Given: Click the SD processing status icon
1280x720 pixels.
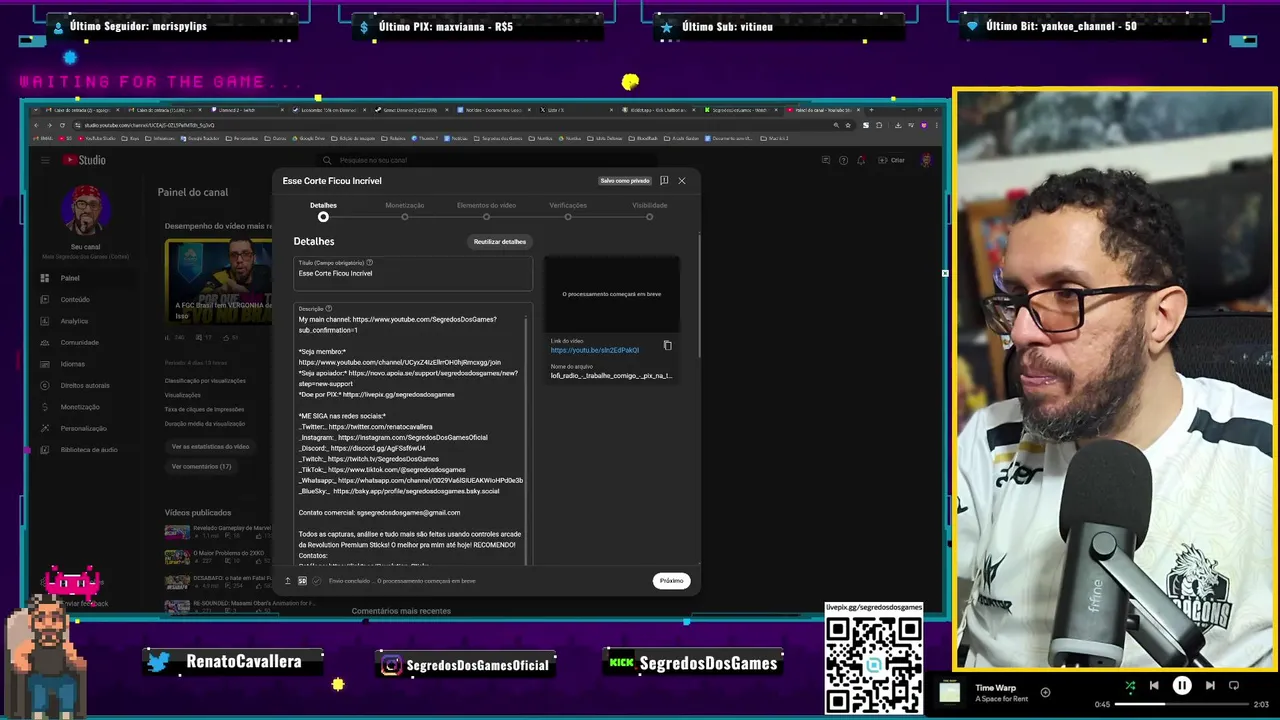Looking at the screenshot, I should (302, 581).
